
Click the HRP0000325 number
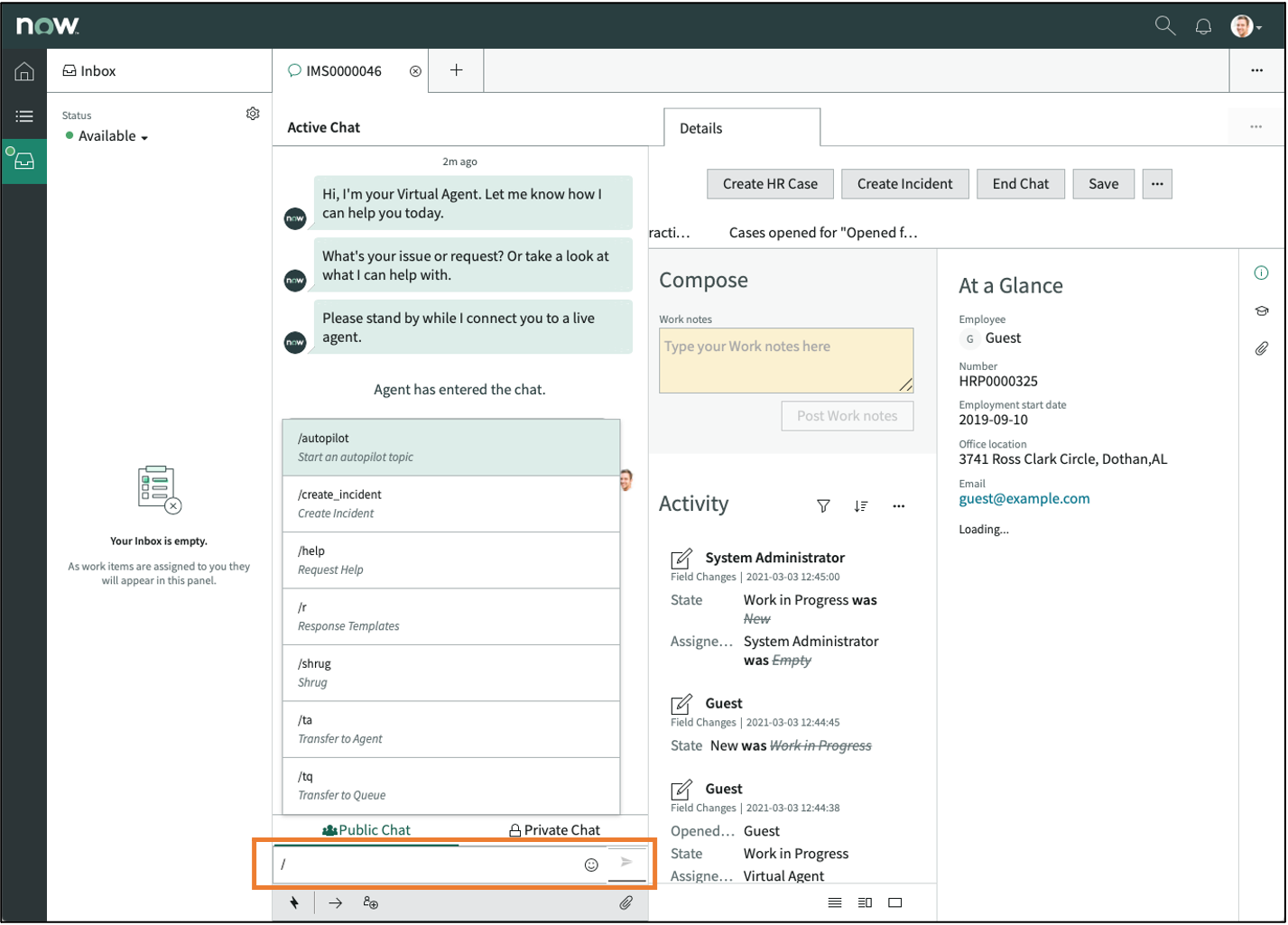(x=998, y=382)
